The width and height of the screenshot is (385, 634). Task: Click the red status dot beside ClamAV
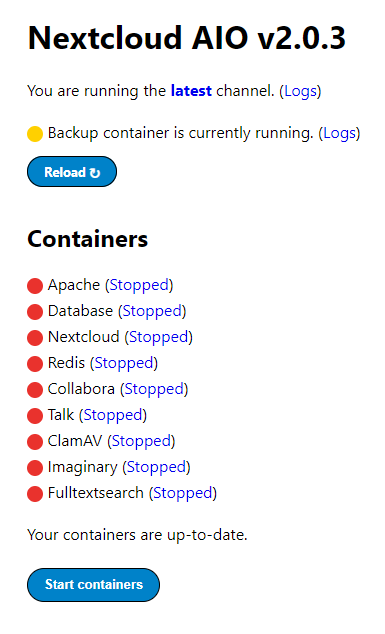35,442
